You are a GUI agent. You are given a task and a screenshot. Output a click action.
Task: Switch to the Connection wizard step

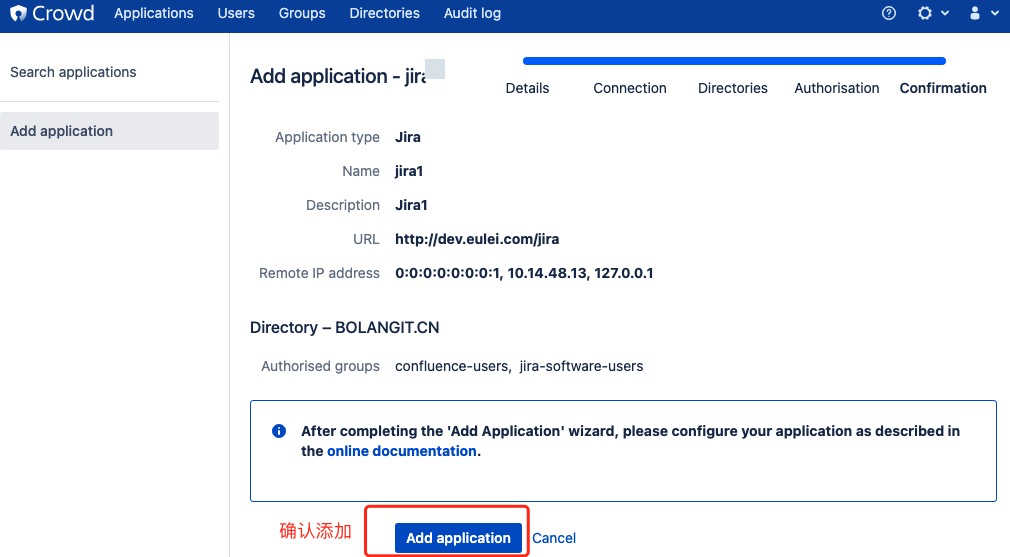coord(629,88)
